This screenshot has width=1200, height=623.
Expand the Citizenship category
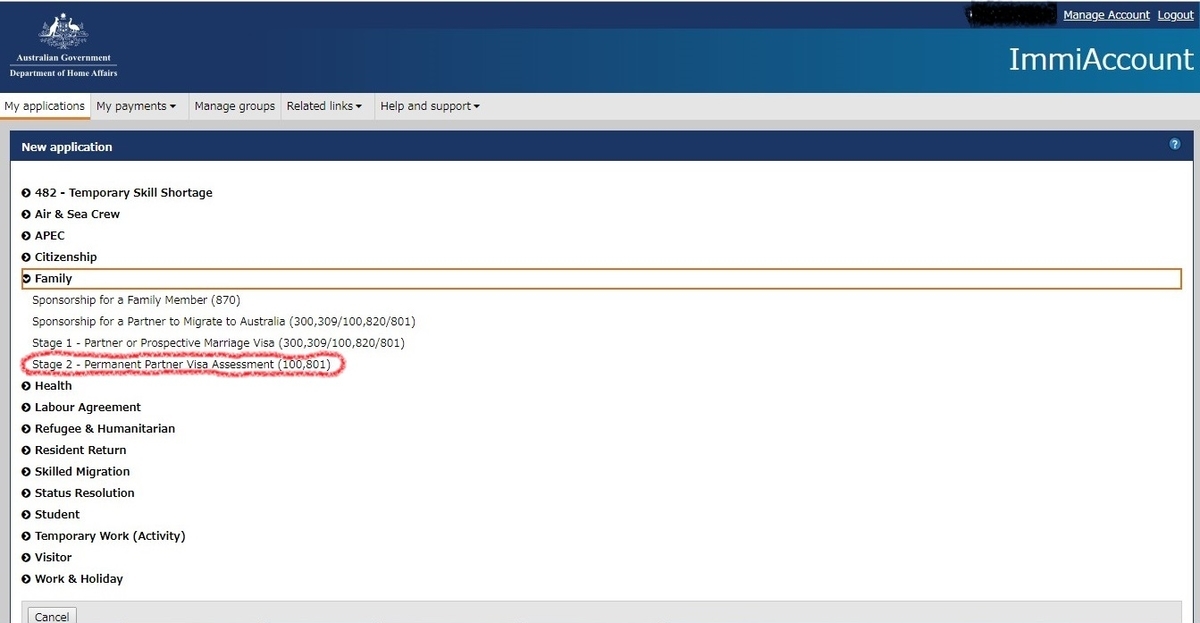[59, 257]
